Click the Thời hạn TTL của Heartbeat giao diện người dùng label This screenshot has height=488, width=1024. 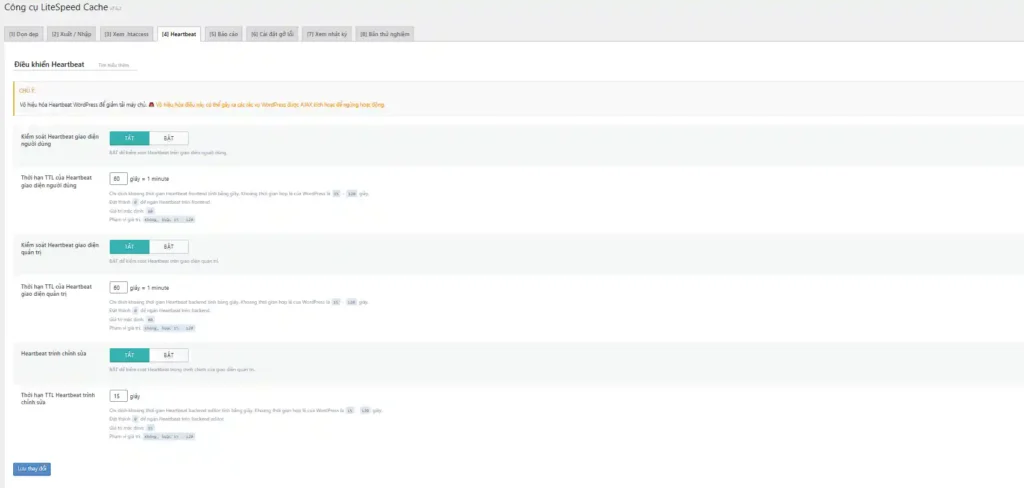point(56,182)
